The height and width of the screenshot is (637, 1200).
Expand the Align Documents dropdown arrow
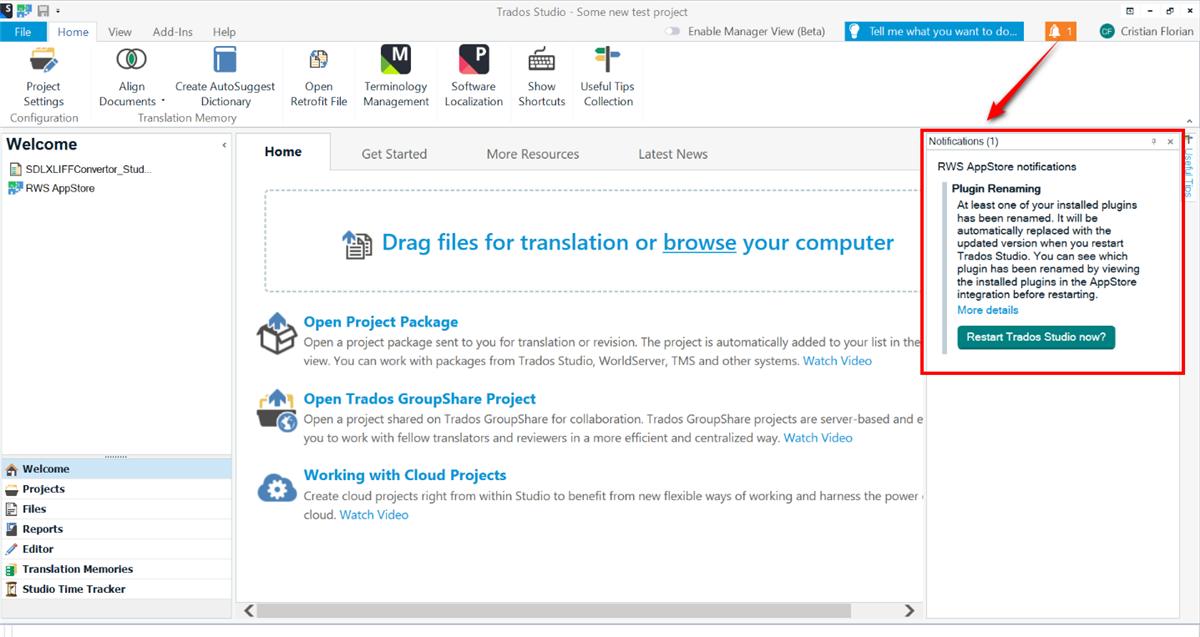pos(163,101)
